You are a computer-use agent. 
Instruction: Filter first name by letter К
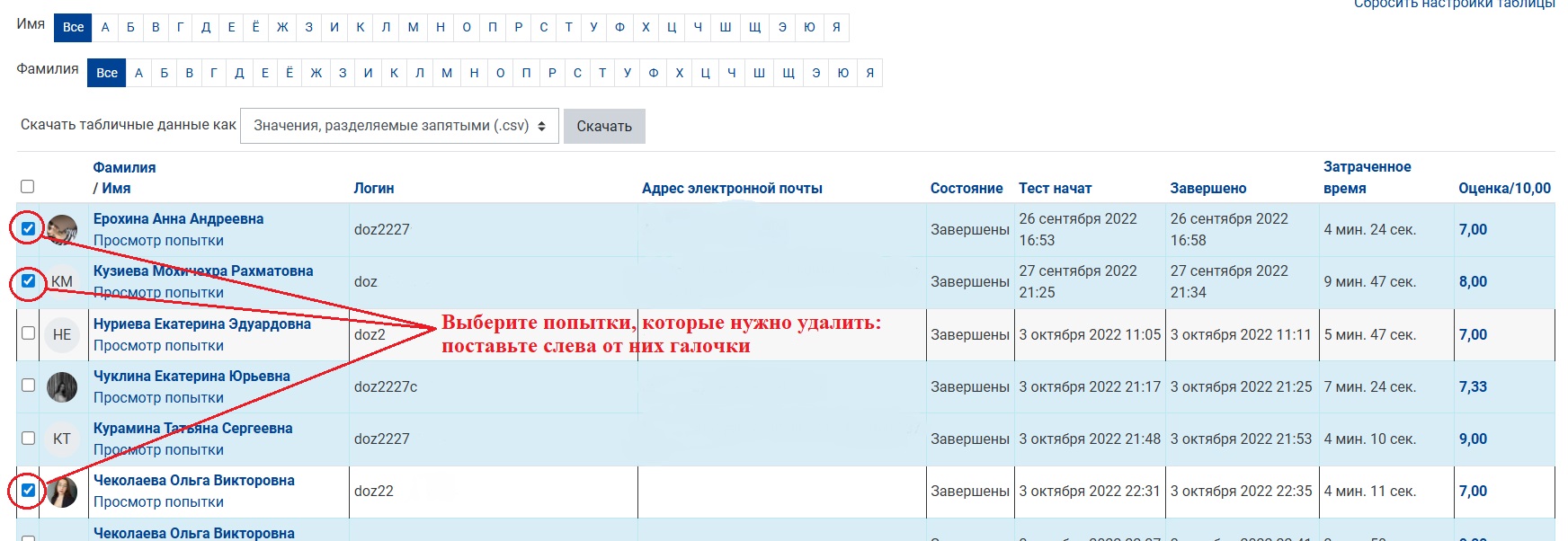pyautogui.click(x=361, y=27)
